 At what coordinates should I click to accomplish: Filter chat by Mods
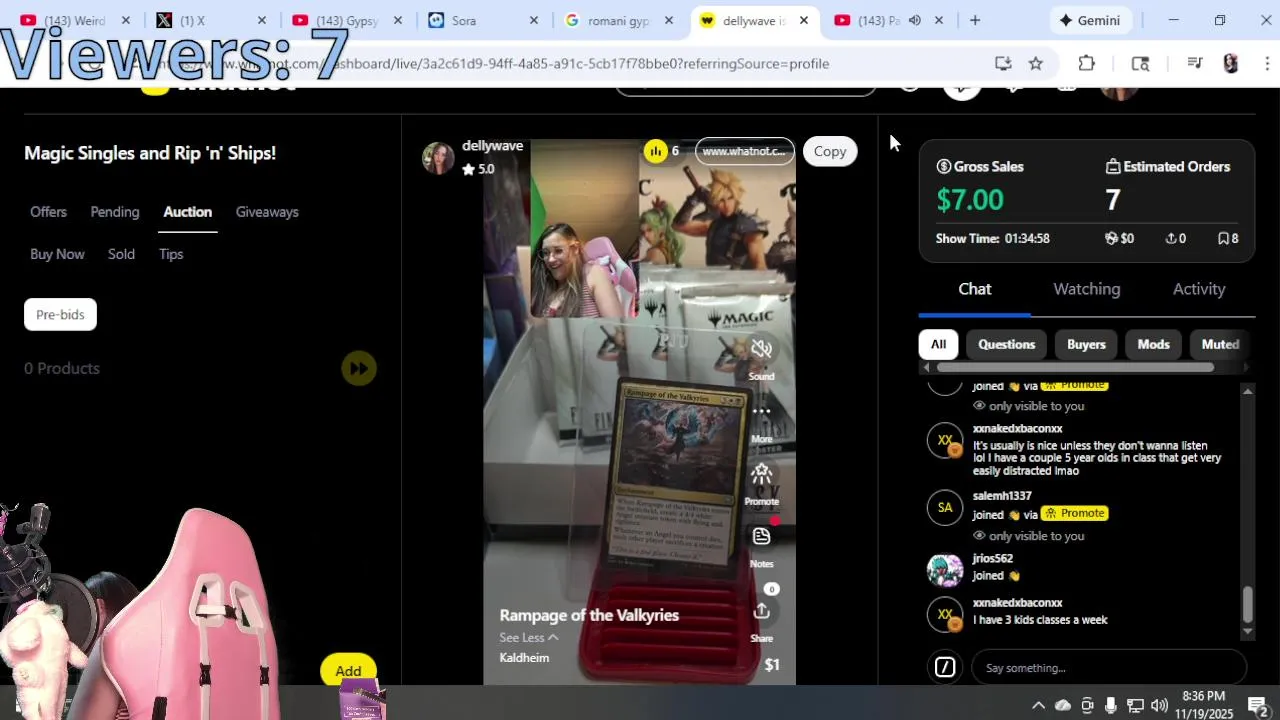1153,344
